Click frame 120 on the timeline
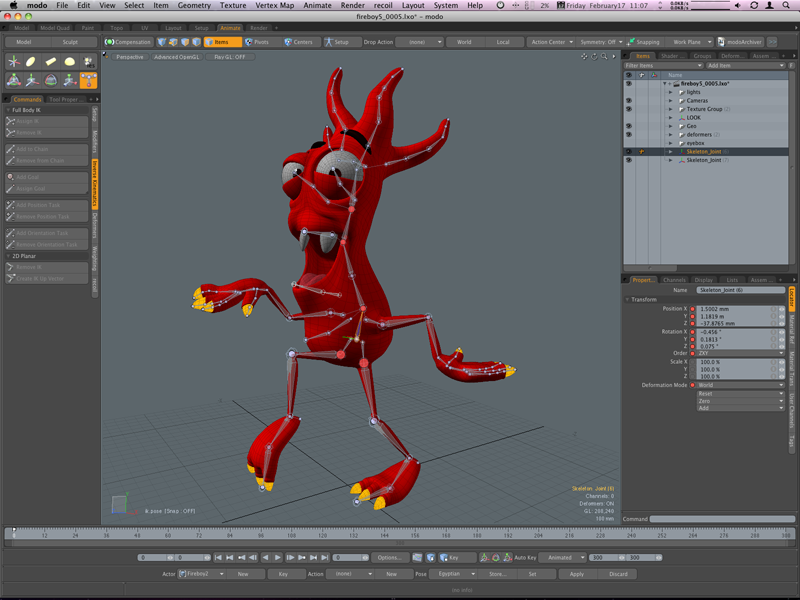The height and width of the screenshot is (600, 800). point(322,535)
